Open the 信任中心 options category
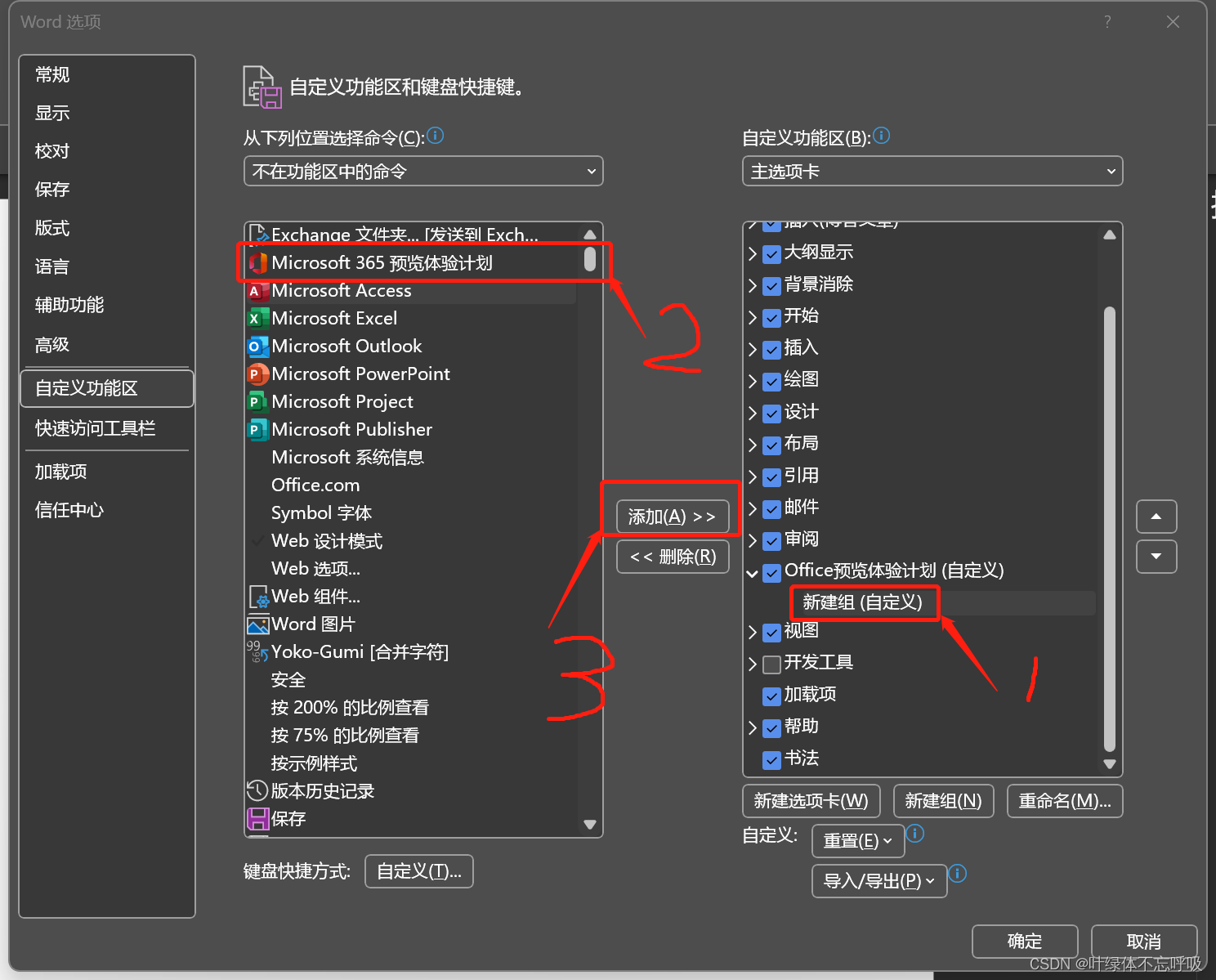The image size is (1216, 980). pyautogui.click(x=107, y=510)
